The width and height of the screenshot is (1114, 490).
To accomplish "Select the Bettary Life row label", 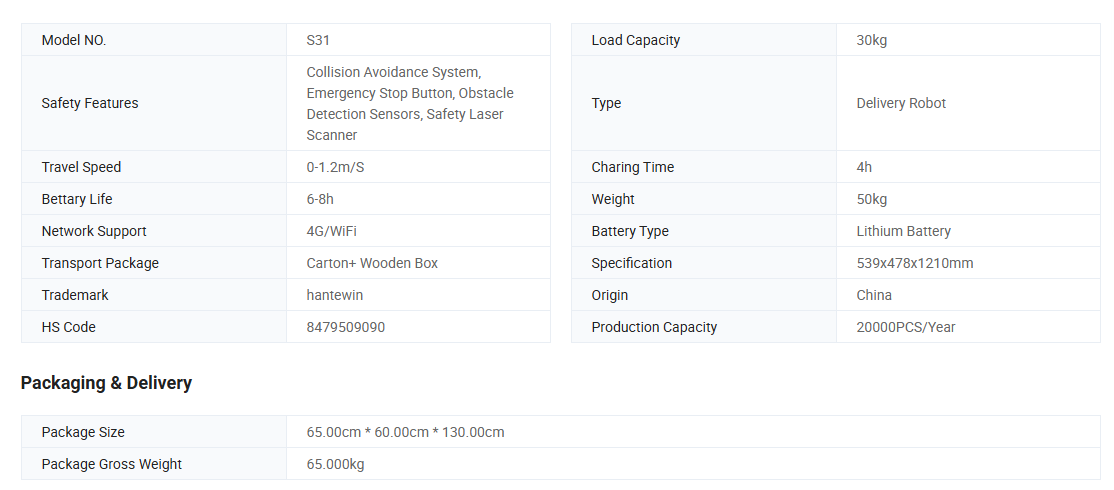I will (77, 199).
